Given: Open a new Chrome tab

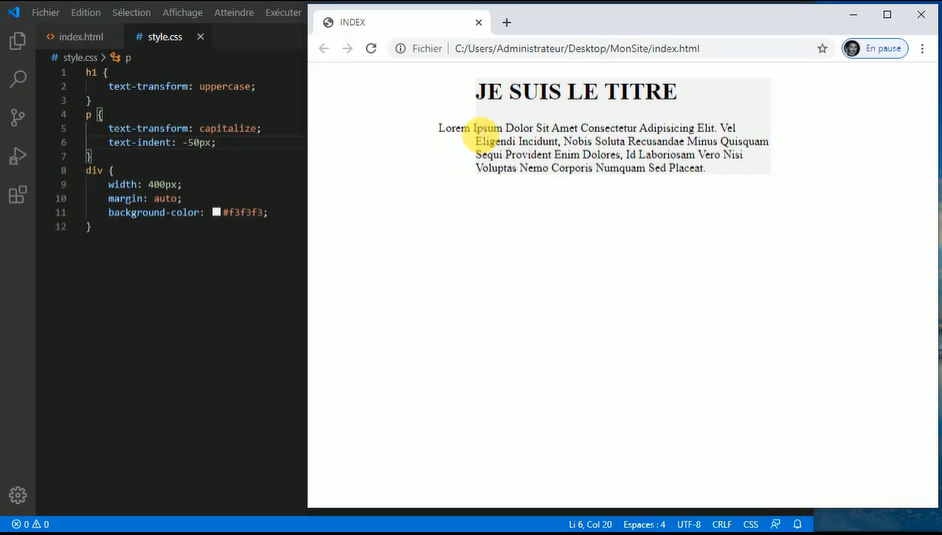Looking at the screenshot, I should pyautogui.click(x=506, y=22).
